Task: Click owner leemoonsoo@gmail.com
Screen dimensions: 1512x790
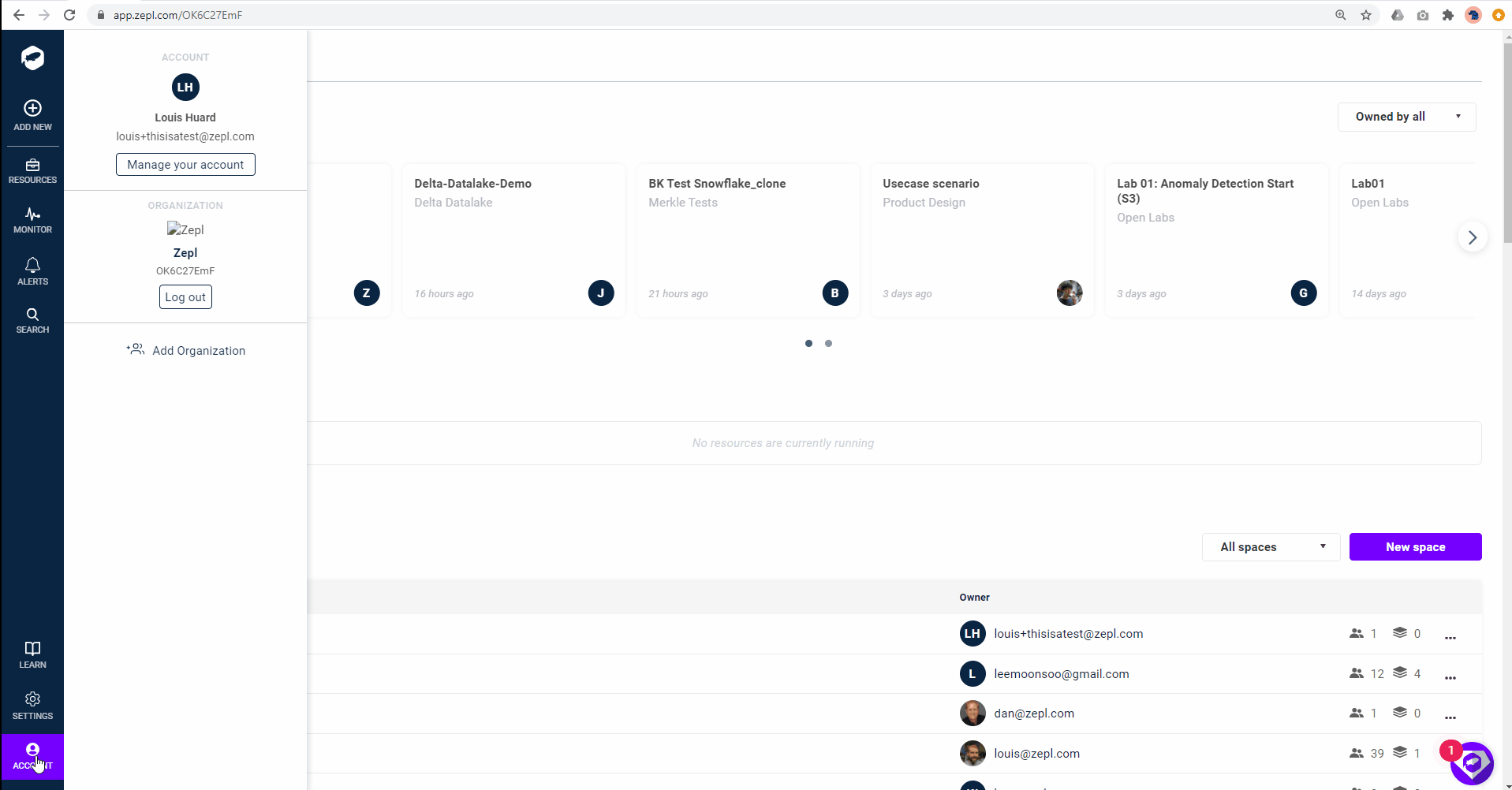Action: pyautogui.click(x=1062, y=673)
